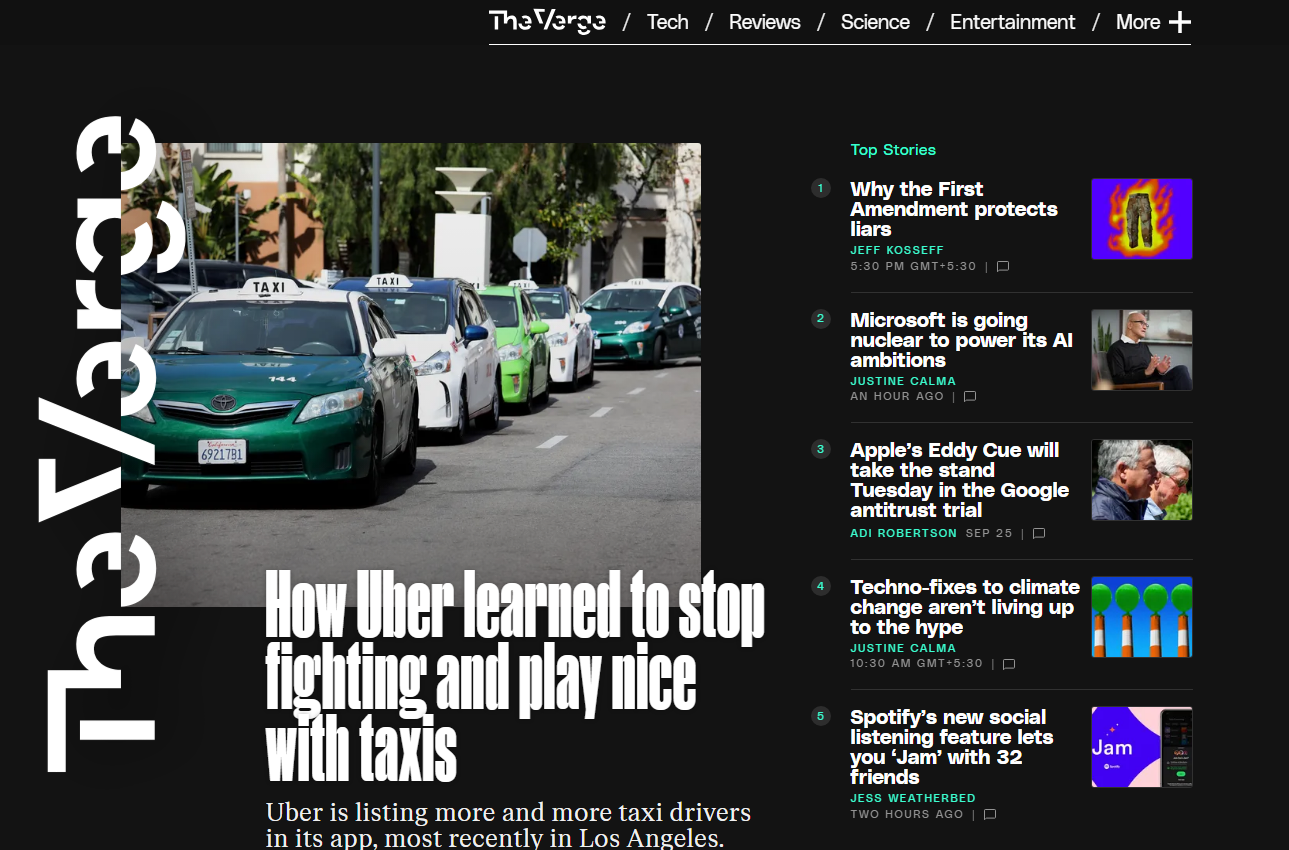Open comments on Spotify Jam story
Image resolution: width=1289 pixels, height=850 pixels.
990,814
